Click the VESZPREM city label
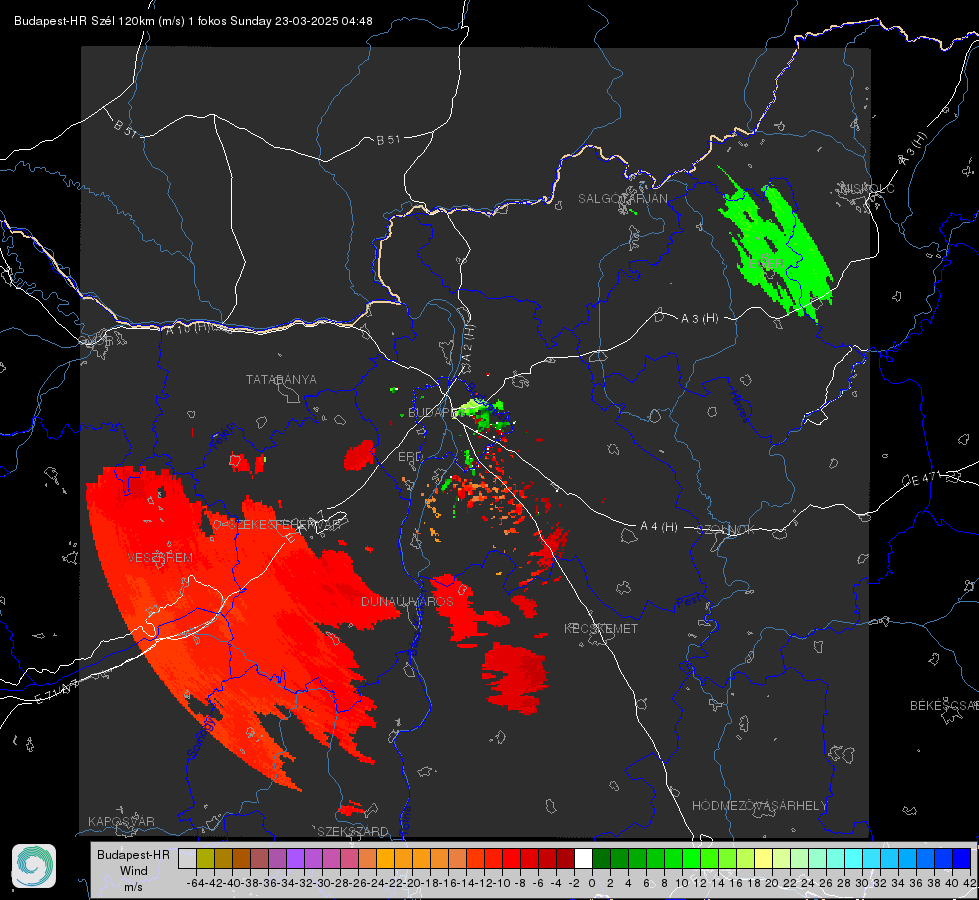The width and height of the screenshot is (979, 900). pos(160,557)
